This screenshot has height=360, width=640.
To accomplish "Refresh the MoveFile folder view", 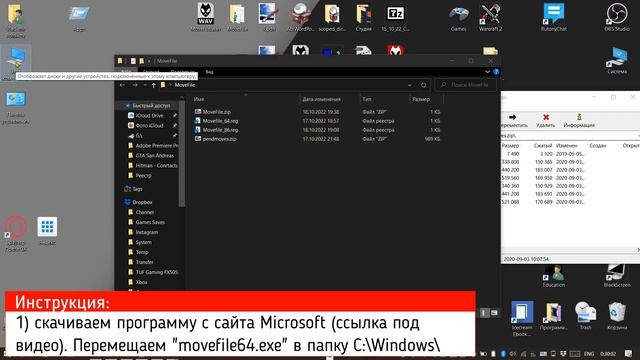I will pyautogui.click(x=423, y=85).
